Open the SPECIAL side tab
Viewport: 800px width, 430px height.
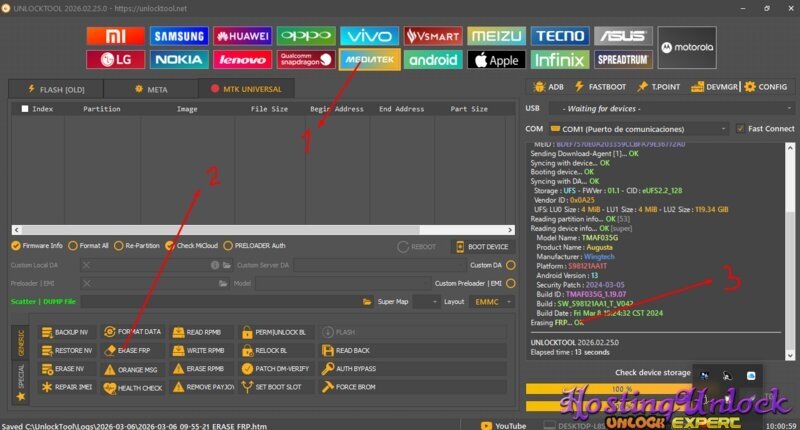(x=21, y=382)
